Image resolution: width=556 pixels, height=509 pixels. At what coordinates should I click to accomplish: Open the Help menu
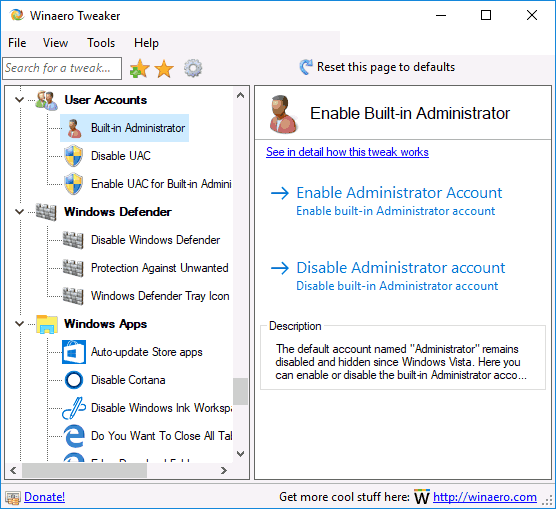[146, 43]
